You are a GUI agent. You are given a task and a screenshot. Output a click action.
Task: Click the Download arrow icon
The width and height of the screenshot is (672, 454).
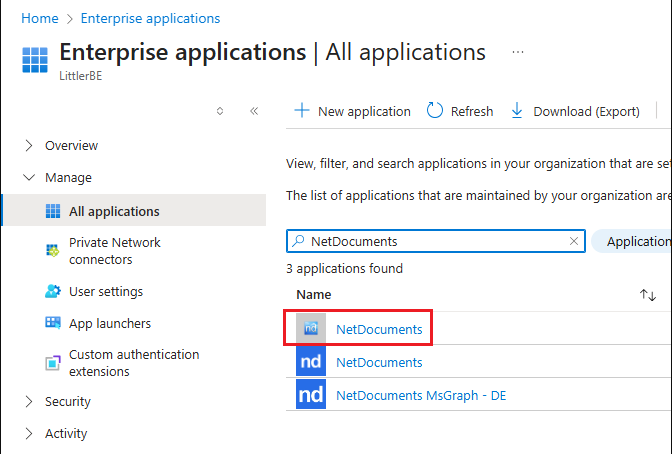click(517, 111)
